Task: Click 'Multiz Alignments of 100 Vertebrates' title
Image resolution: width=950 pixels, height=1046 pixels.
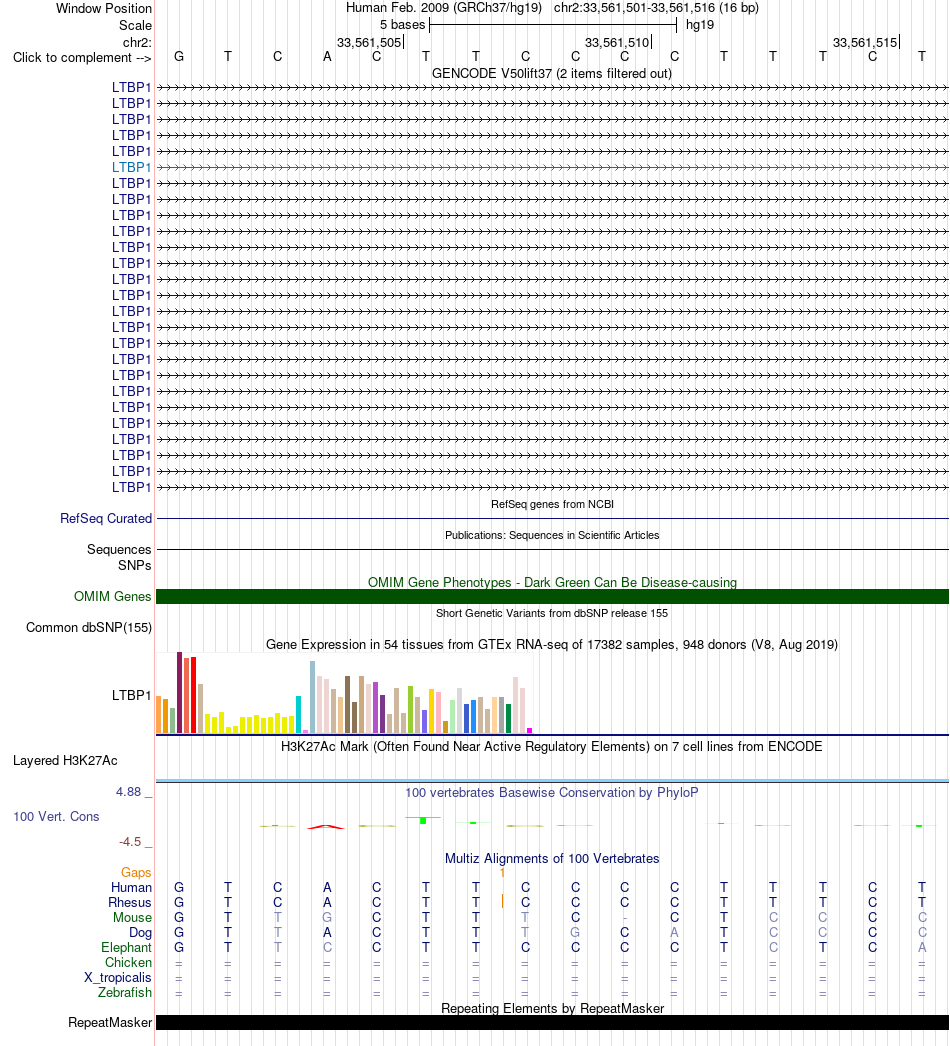Action: [552, 859]
